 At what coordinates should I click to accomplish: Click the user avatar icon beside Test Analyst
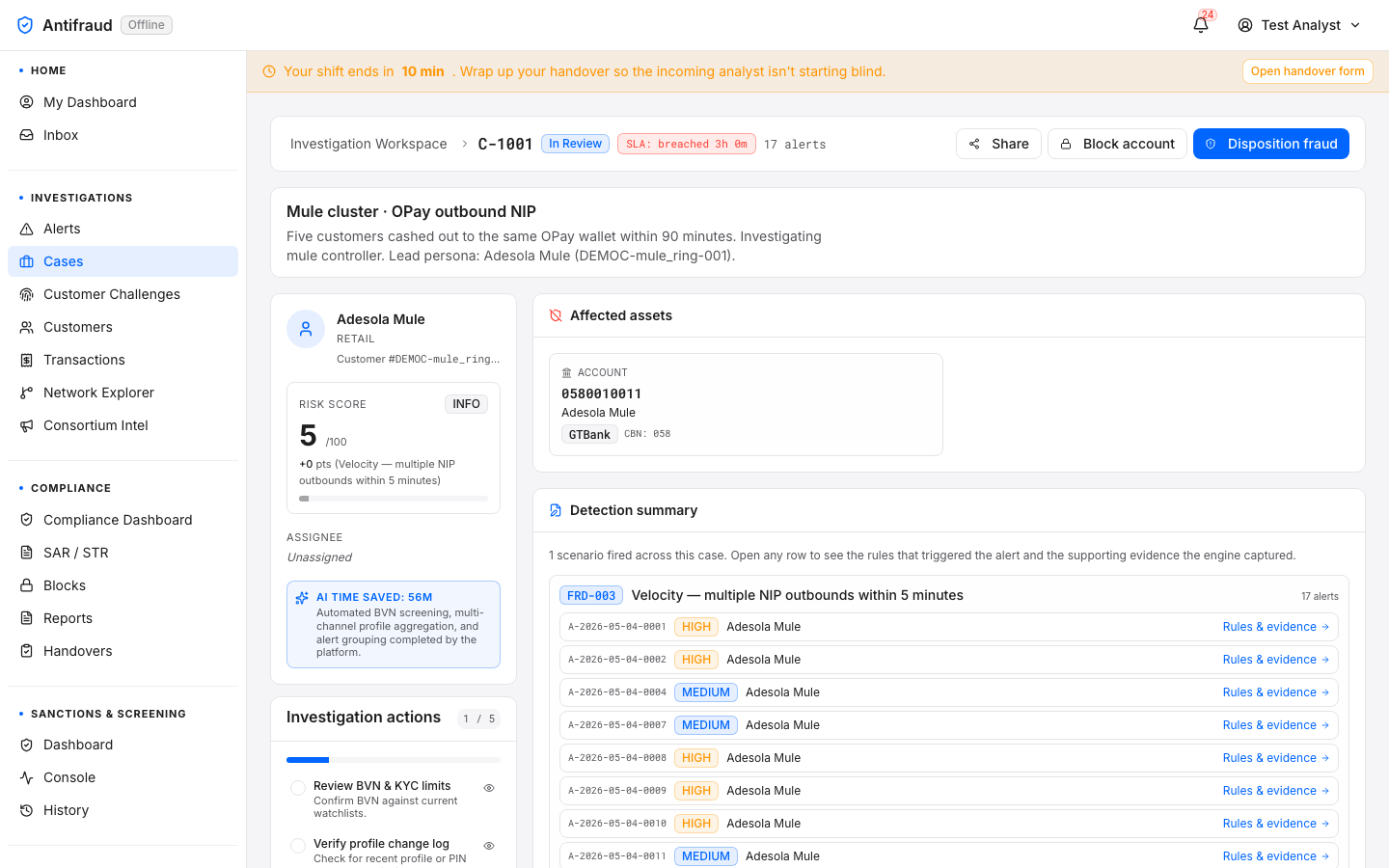[1245, 25]
